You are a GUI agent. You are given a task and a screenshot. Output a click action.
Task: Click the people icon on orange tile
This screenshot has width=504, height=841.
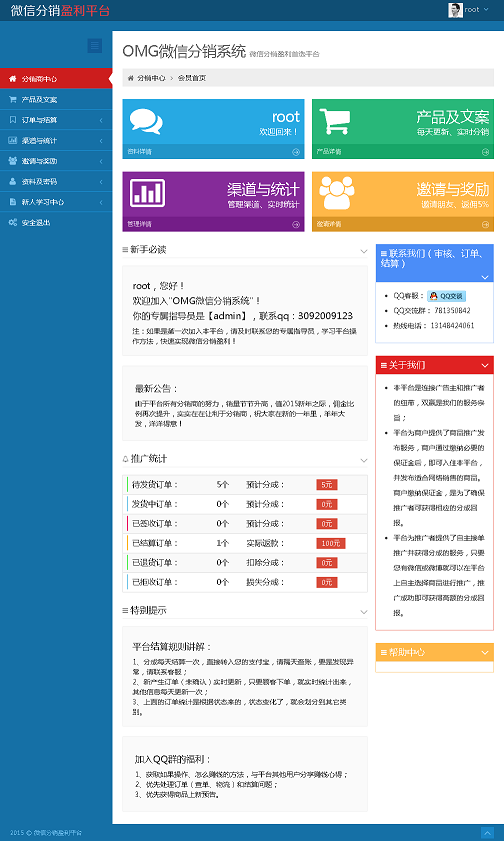[x=337, y=193]
